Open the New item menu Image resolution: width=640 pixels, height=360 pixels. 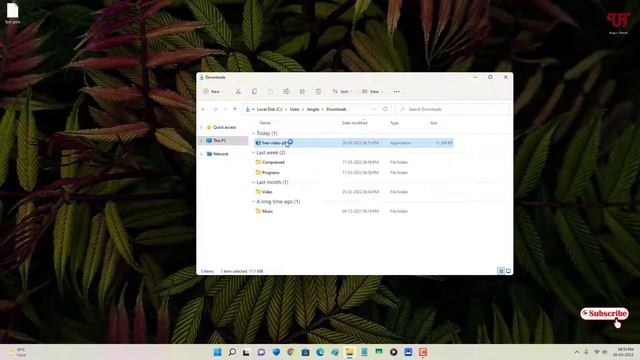coord(213,91)
